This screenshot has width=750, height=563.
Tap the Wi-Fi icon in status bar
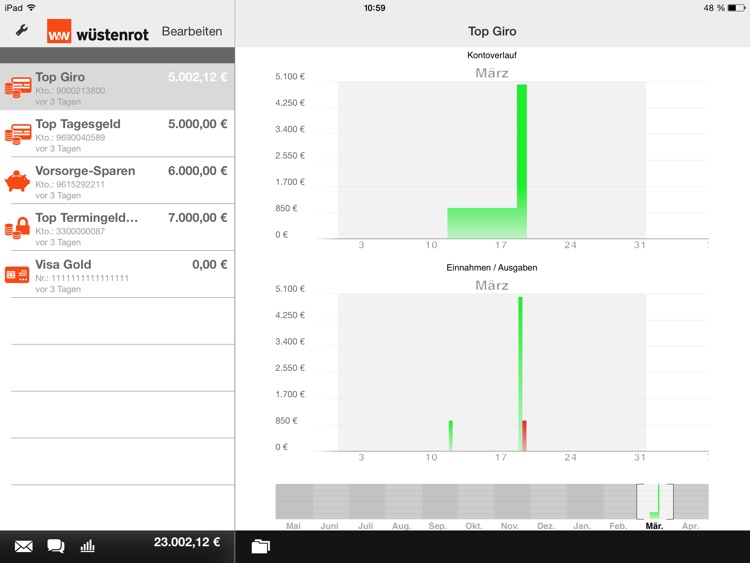coord(31,8)
